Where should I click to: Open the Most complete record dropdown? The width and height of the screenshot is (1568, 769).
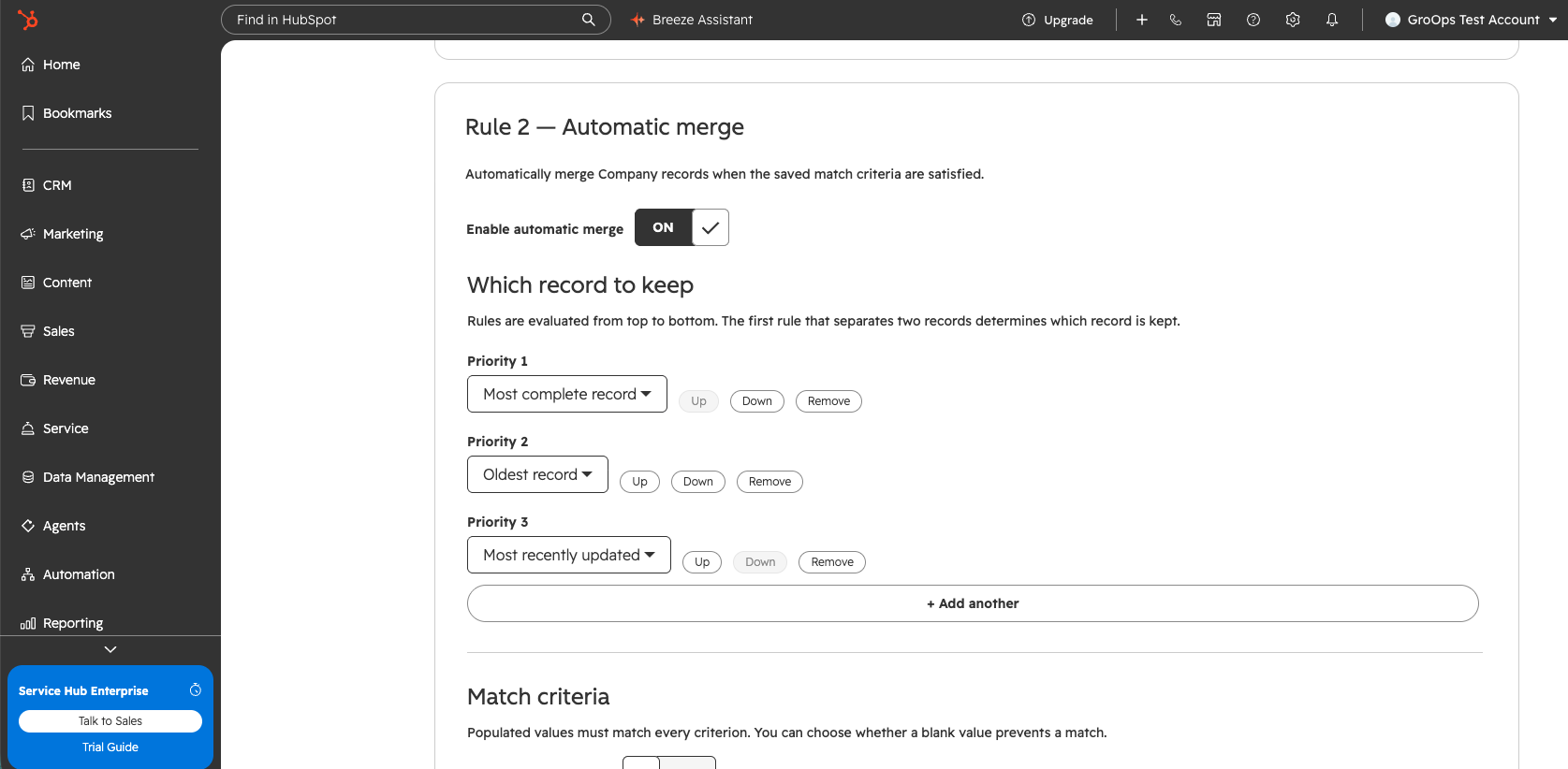pyautogui.click(x=567, y=394)
